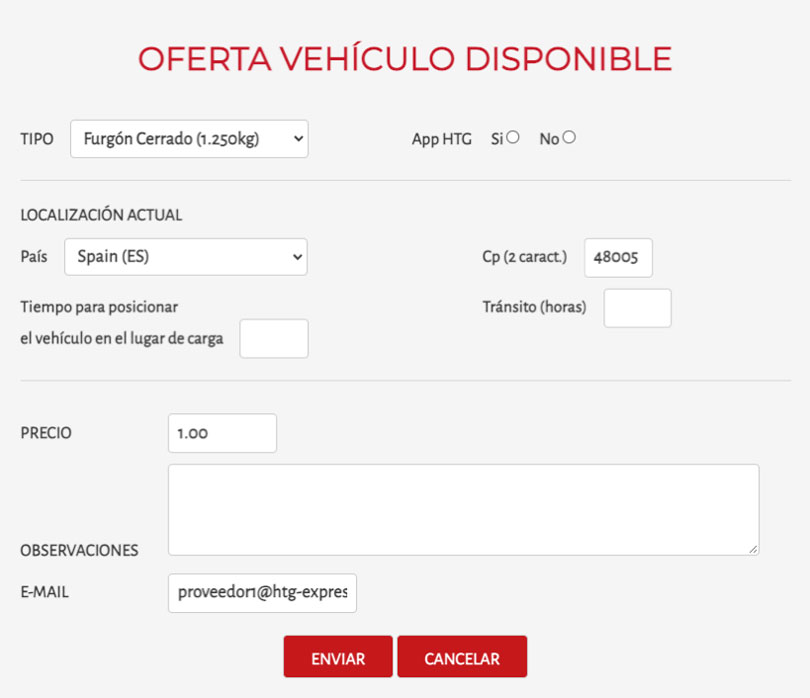Click the 'E-MAIL' label
Screen dimensions: 810x698
[x=44, y=592]
